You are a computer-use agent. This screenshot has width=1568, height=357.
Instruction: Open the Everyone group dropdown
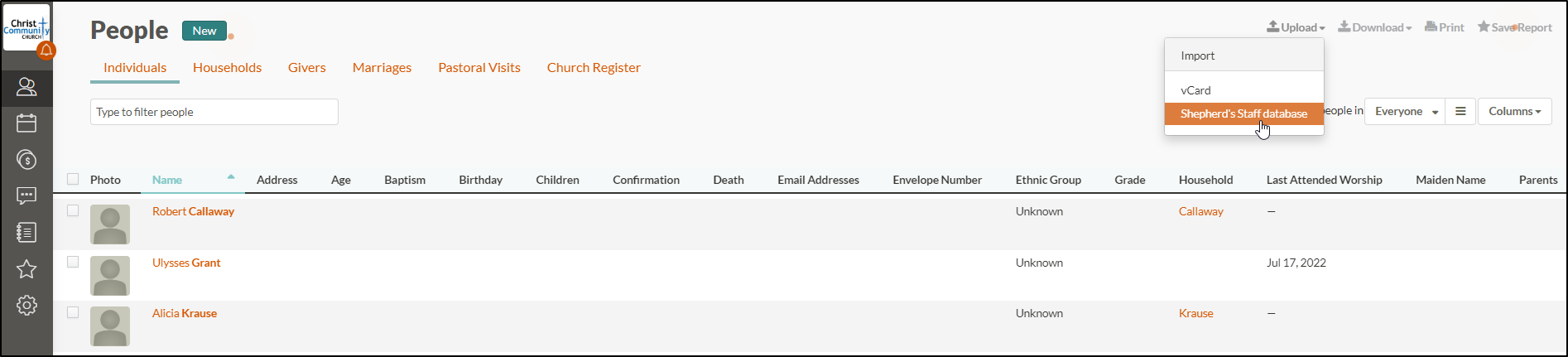(1406, 111)
